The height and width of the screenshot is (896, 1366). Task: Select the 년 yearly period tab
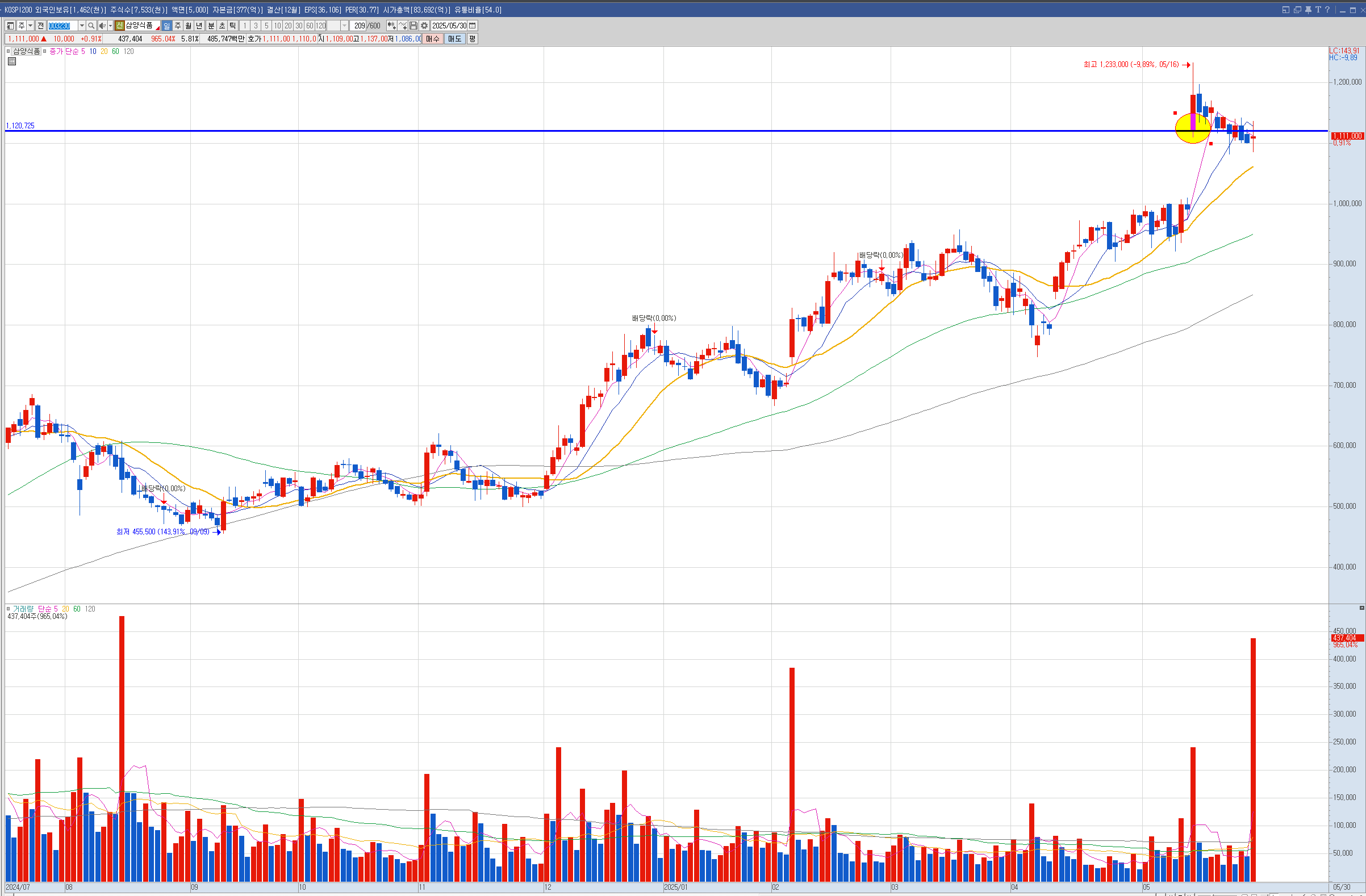point(199,26)
